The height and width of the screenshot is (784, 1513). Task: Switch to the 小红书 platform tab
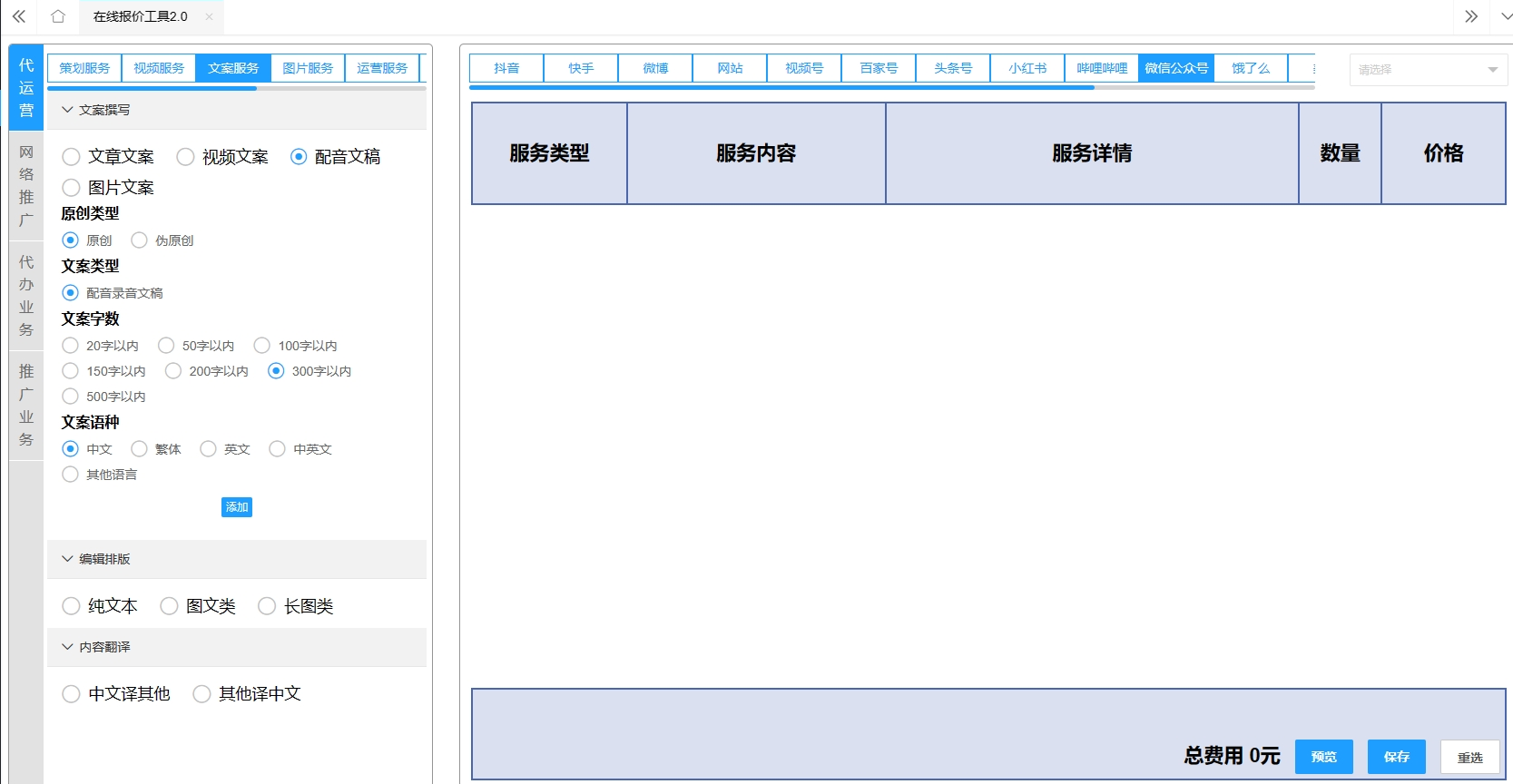pos(1027,68)
